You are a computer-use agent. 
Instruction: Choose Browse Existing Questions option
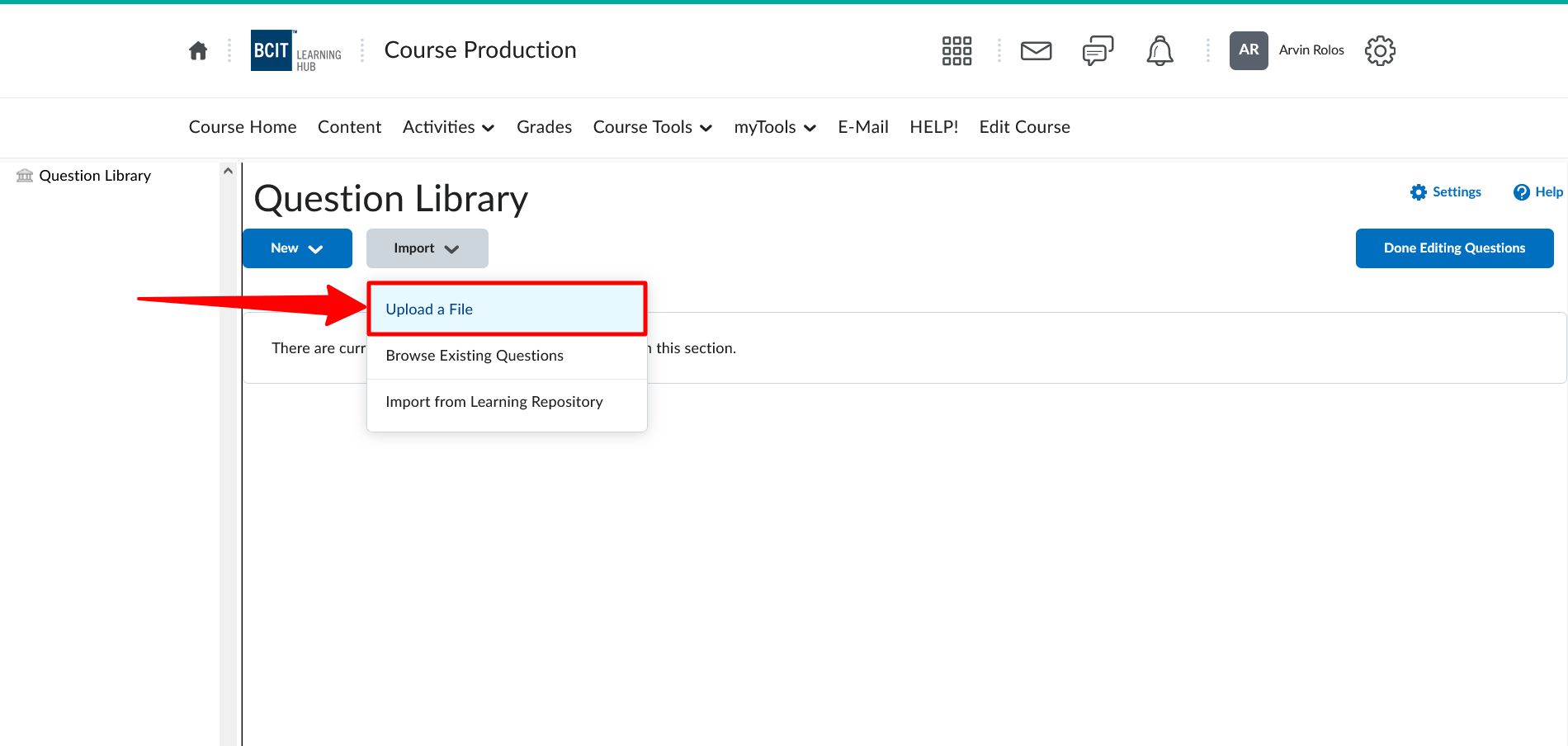[x=475, y=356]
